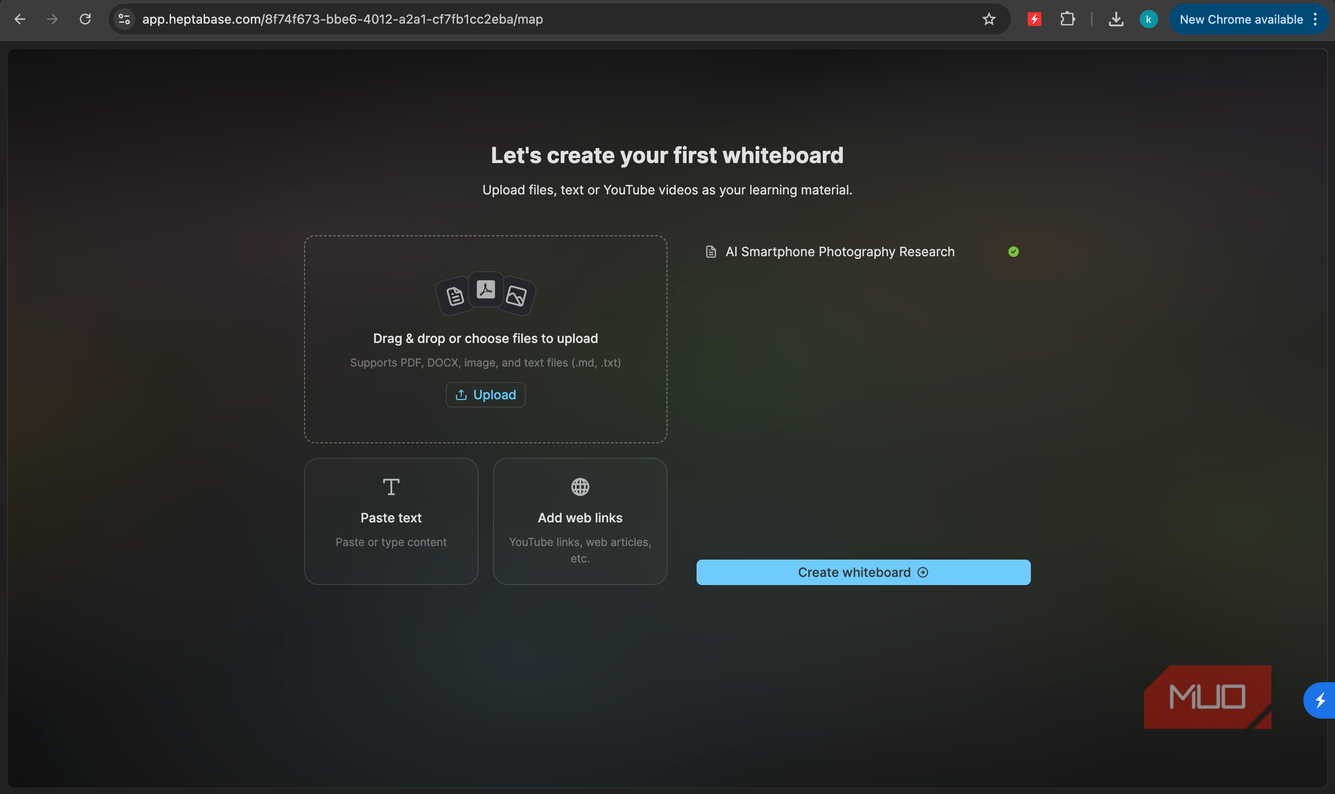Image resolution: width=1335 pixels, height=794 pixels.
Task: Go forward to the next page
Action: pos(52,19)
